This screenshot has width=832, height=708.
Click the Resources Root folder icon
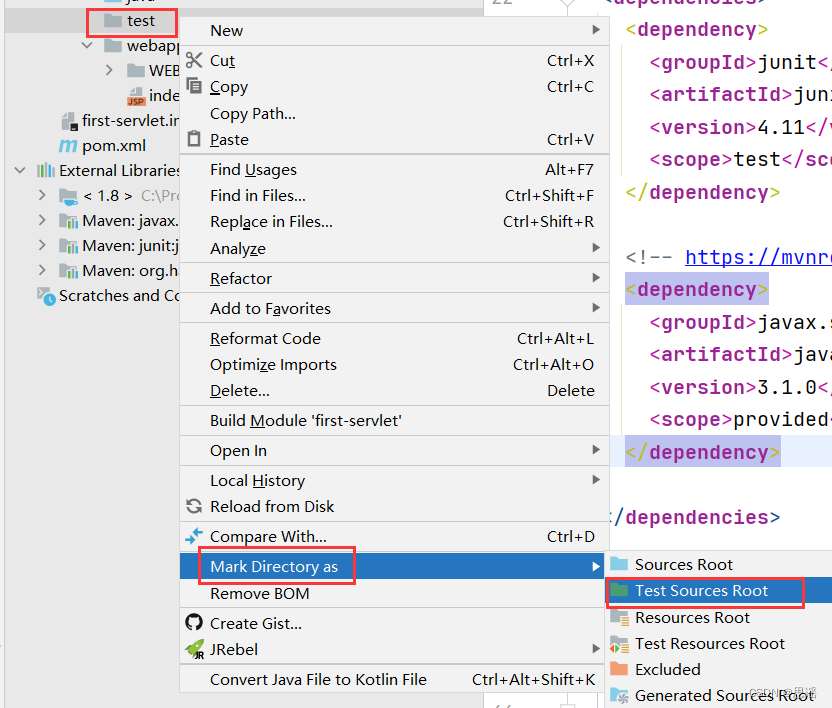tap(619, 617)
